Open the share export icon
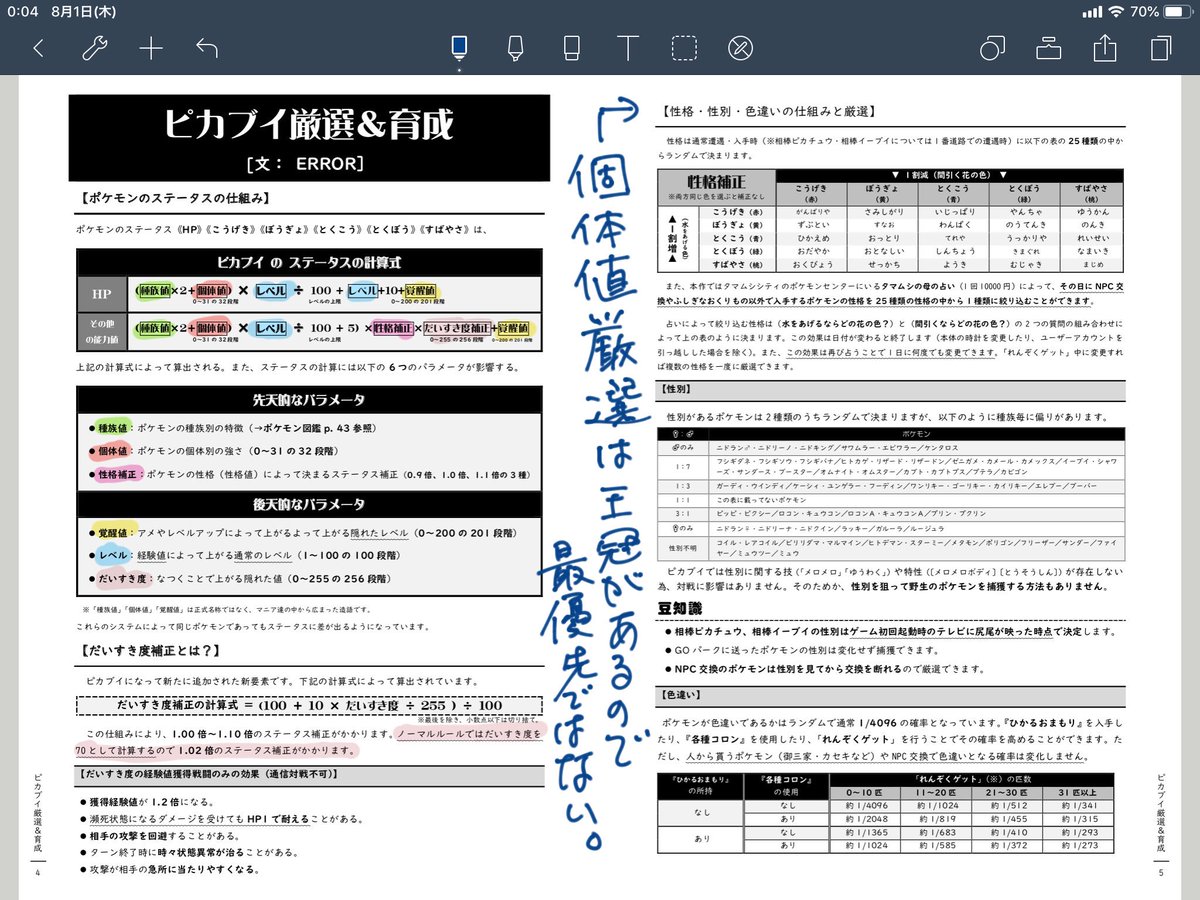 (1104, 47)
